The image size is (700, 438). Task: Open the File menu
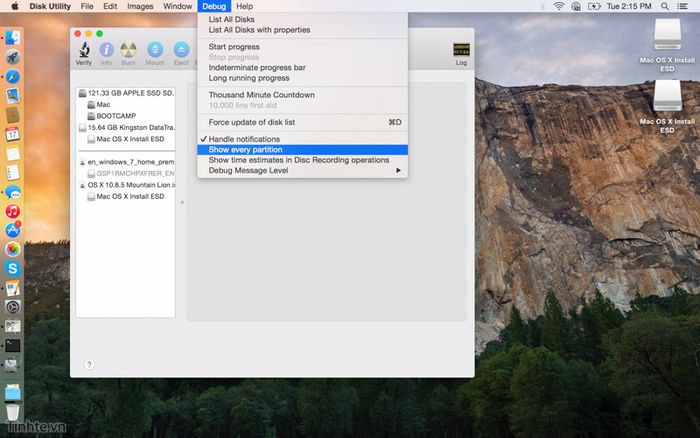(x=87, y=6)
